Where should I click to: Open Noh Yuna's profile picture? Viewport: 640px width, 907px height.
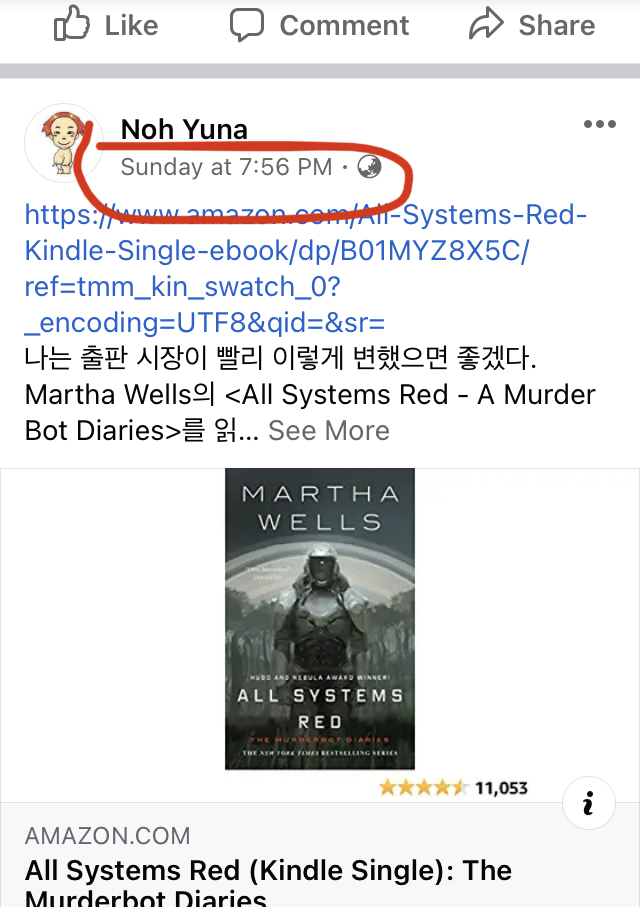(x=64, y=143)
